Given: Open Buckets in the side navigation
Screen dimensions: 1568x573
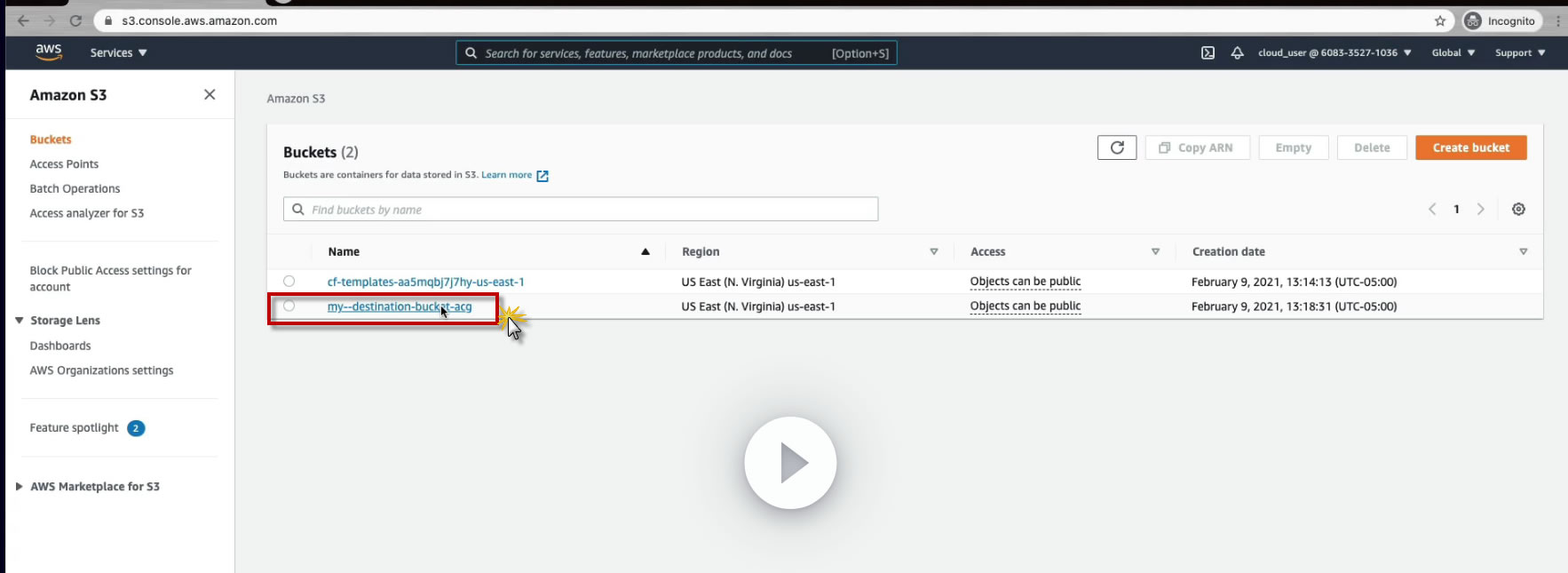Looking at the screenshot, I should click(51, 139).
